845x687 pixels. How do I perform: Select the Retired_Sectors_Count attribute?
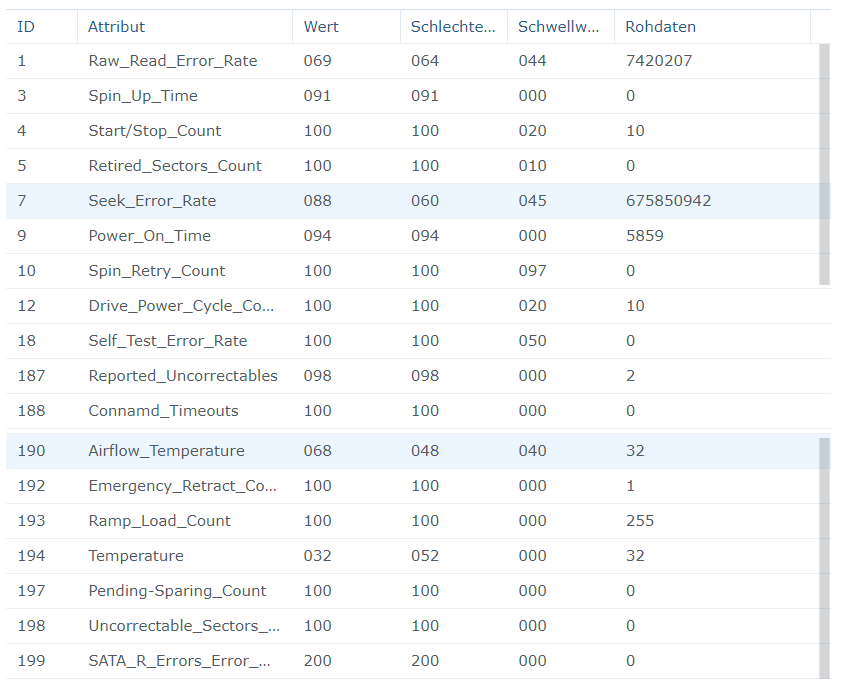click(175, 166)
